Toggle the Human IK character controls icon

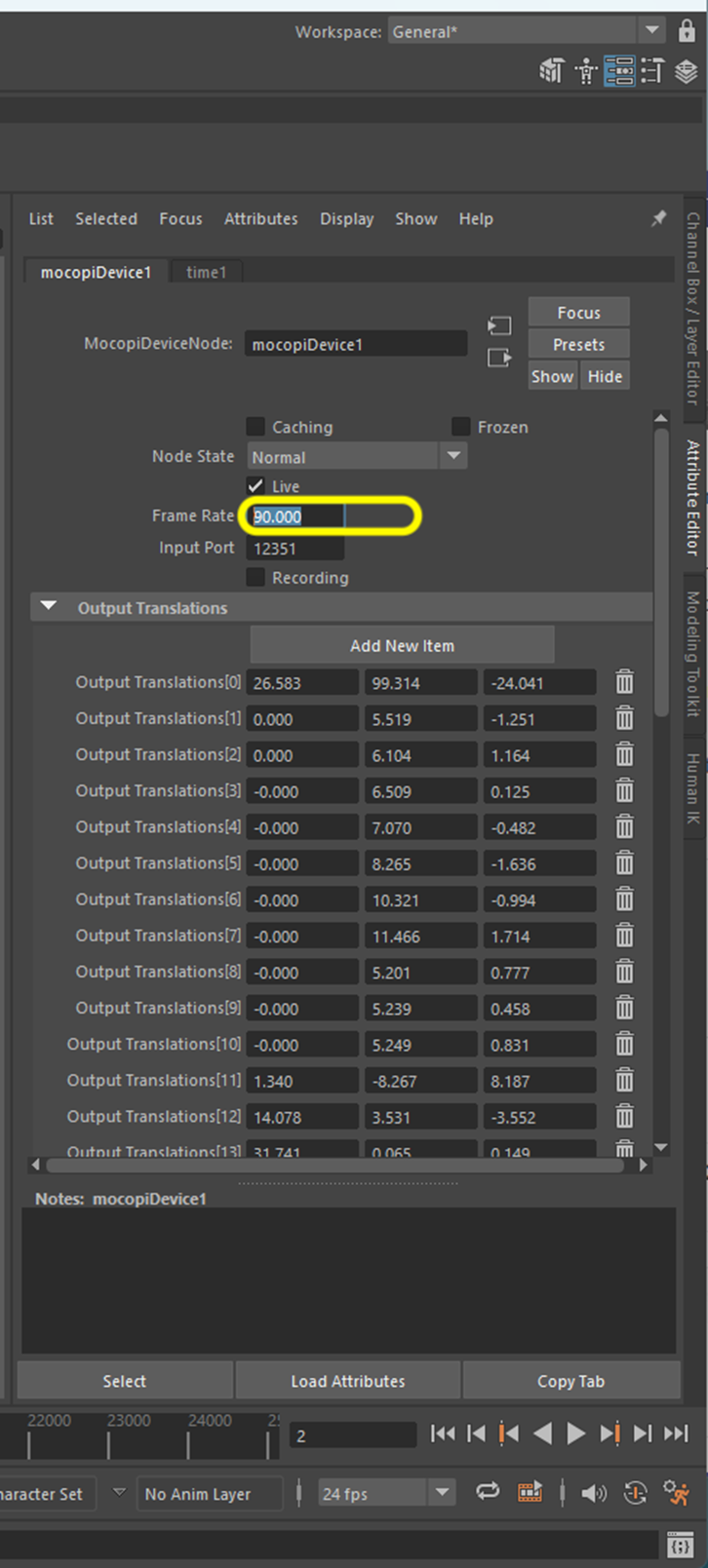point(585,70)
